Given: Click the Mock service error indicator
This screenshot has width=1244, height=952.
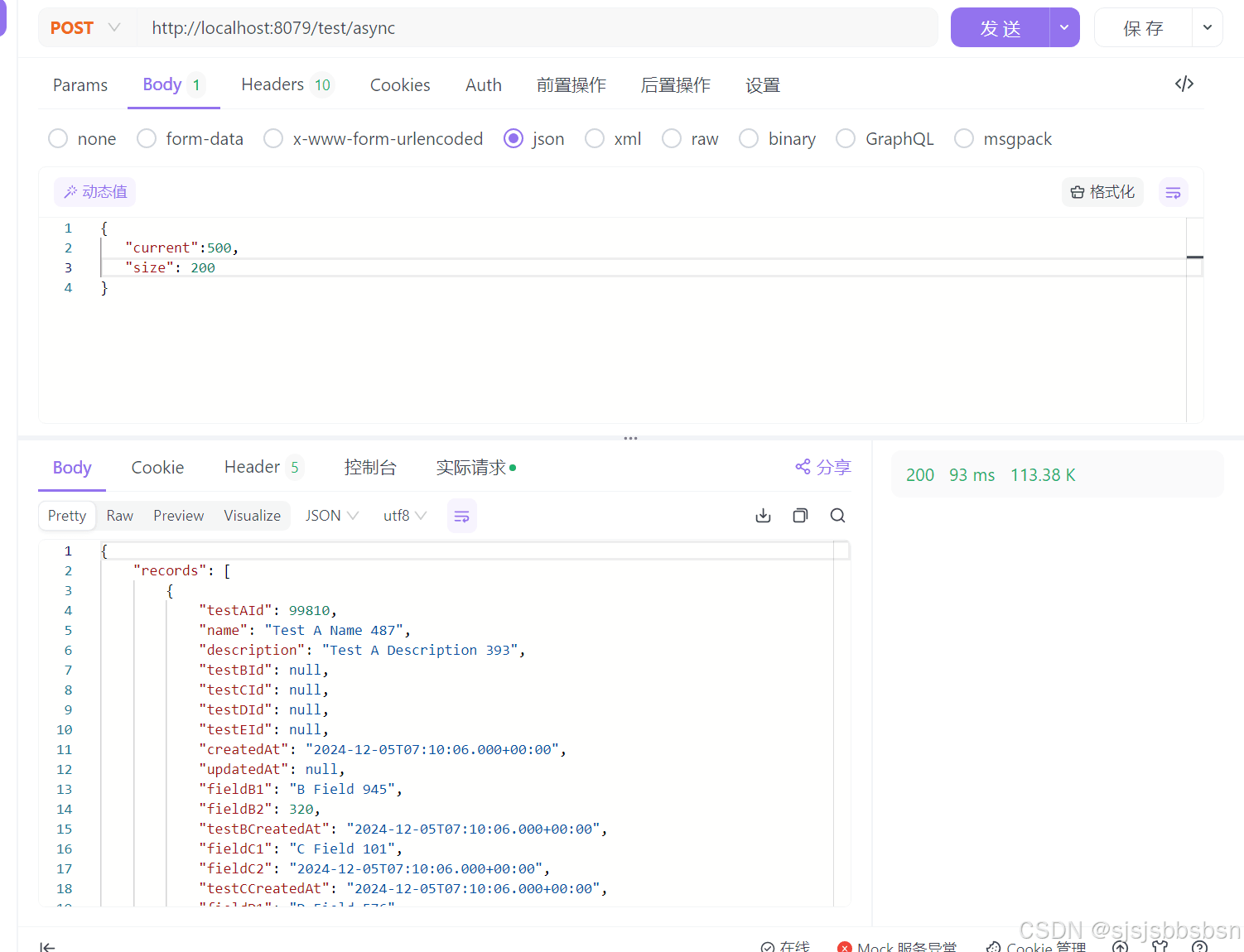Looking at the screenshot, I should point(897,946).
